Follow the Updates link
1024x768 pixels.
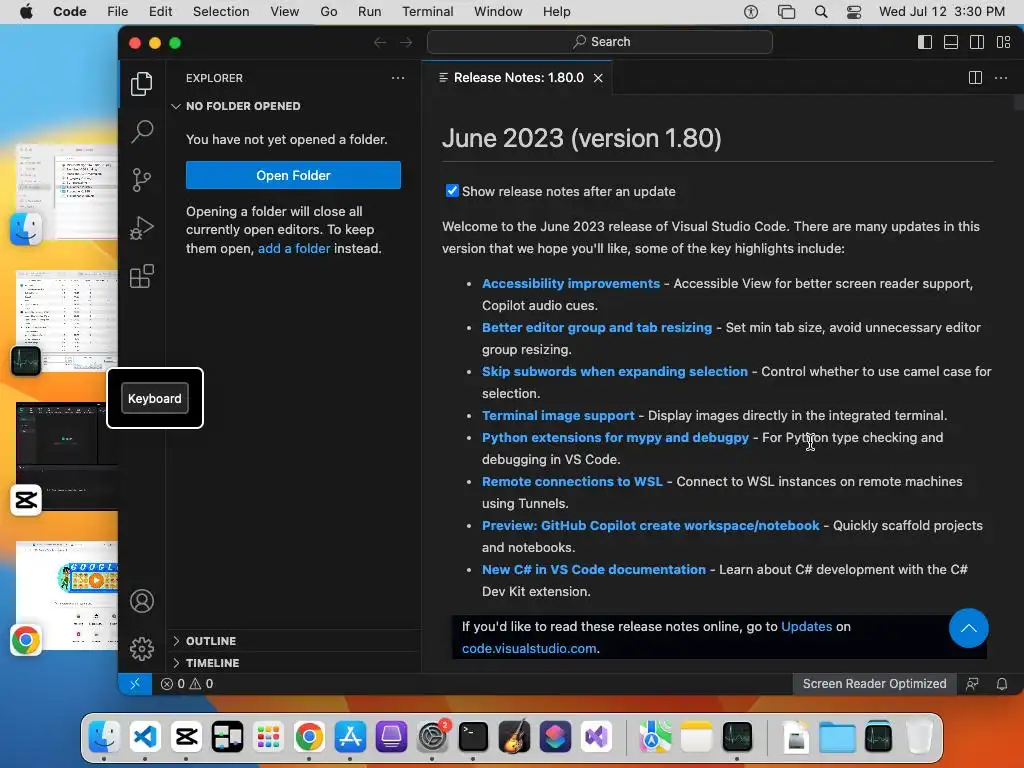pyautogui.click(x=807, y=626)
